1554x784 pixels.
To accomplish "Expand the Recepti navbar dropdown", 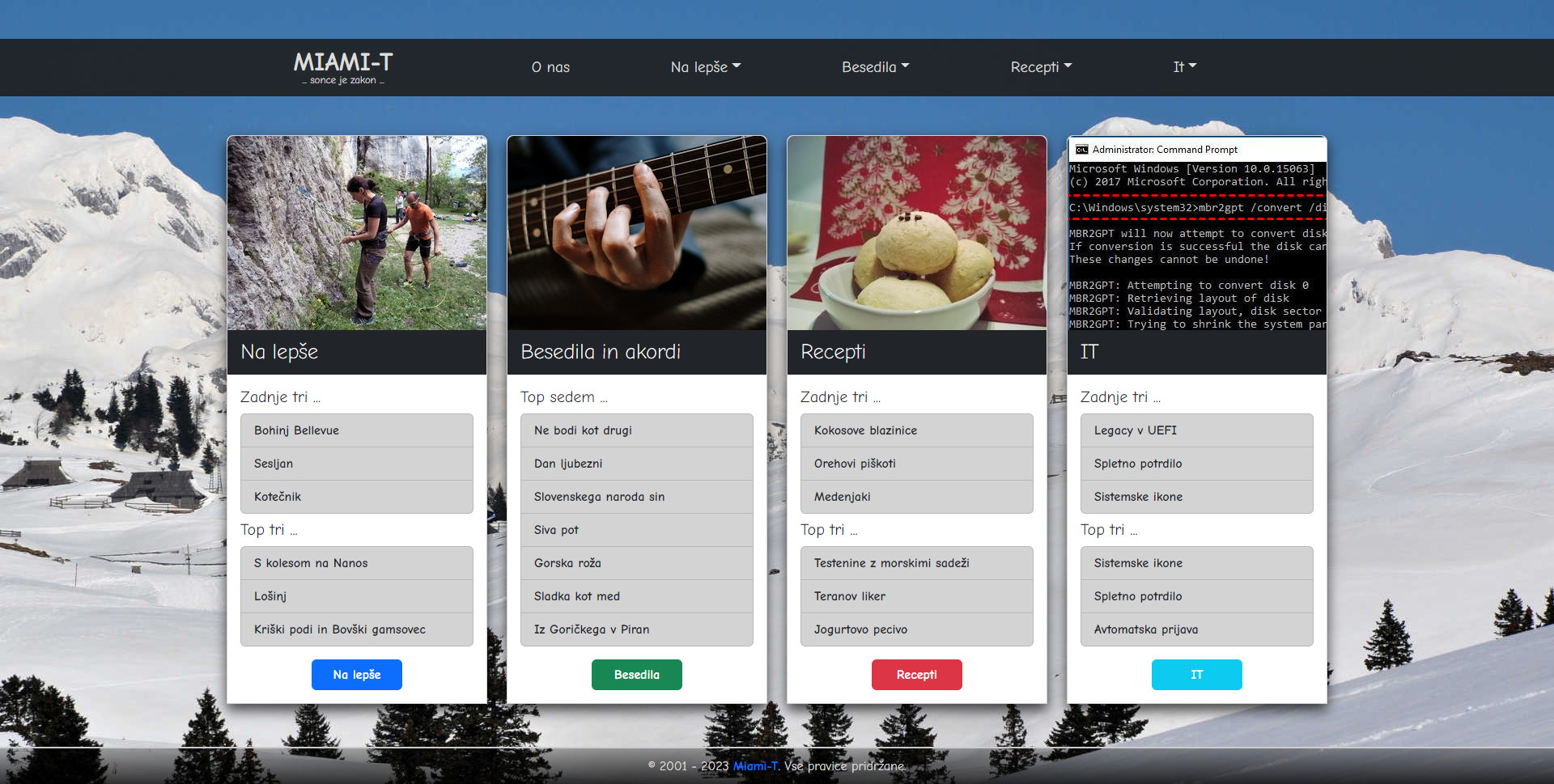I will (x=1041, y=67).
